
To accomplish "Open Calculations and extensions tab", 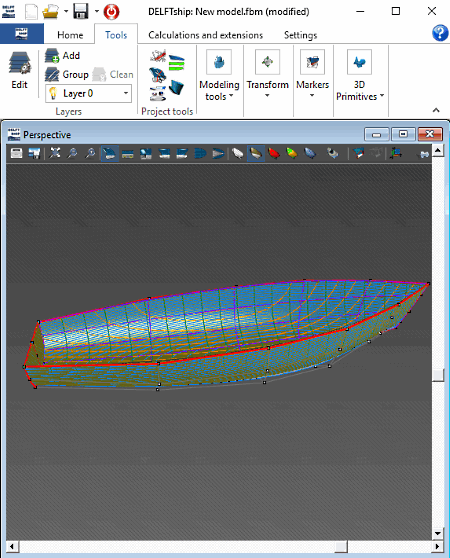I will [206, 35].
